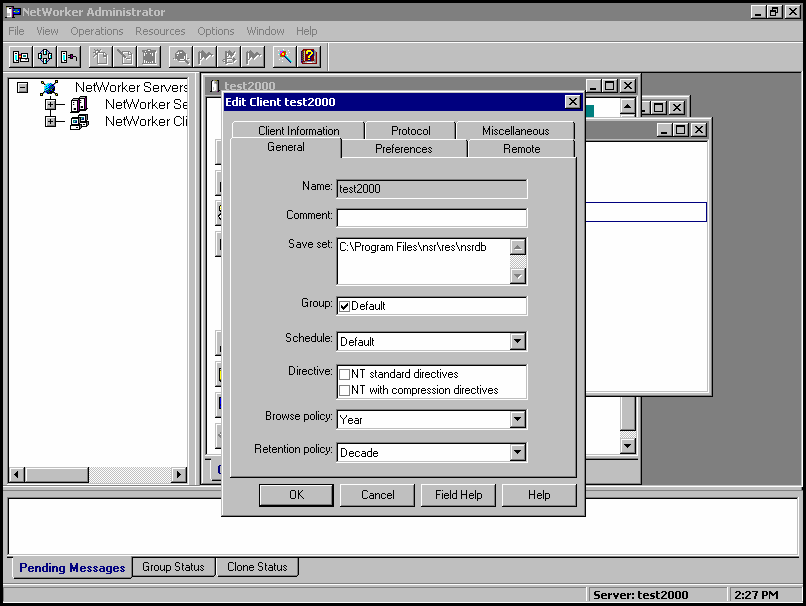Screen dimensions: 806x606
Task: Click the '2:27 PM' status bar time
Action: tap(756, 595)
